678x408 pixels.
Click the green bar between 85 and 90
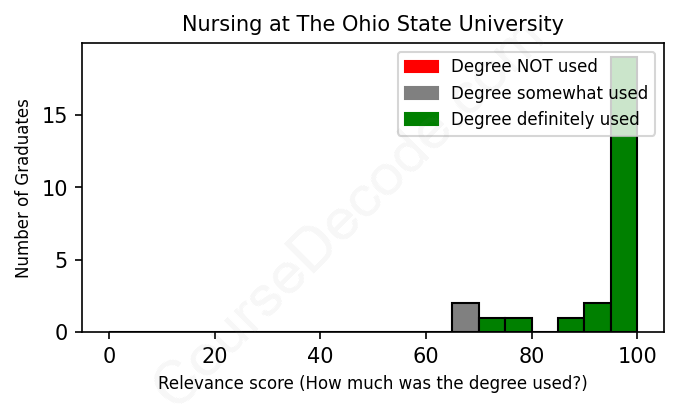pyautogui.click(x=571, y=325)
